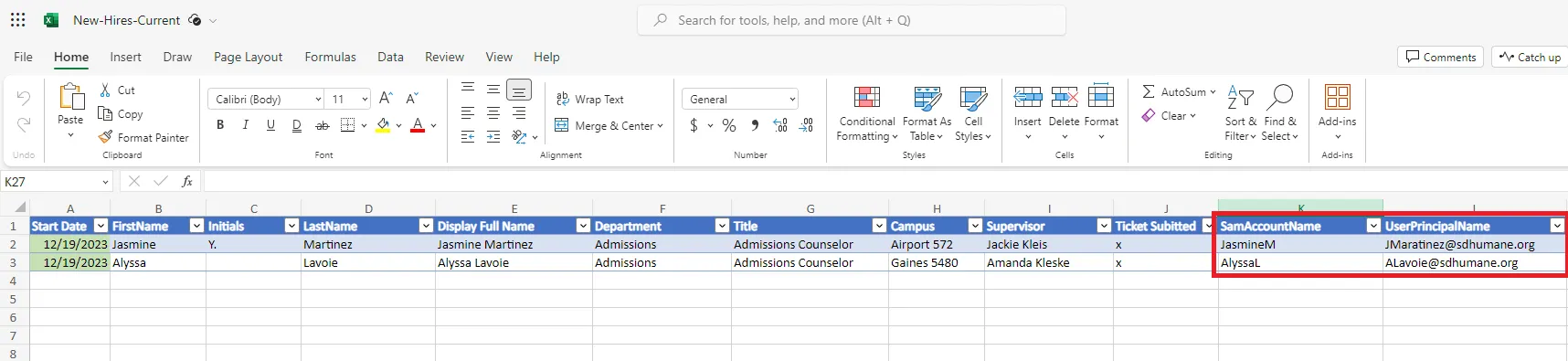Toggle Italic formatting
Image resolution: width=1568 pixels, height=361 pixels.
point(245,125)
